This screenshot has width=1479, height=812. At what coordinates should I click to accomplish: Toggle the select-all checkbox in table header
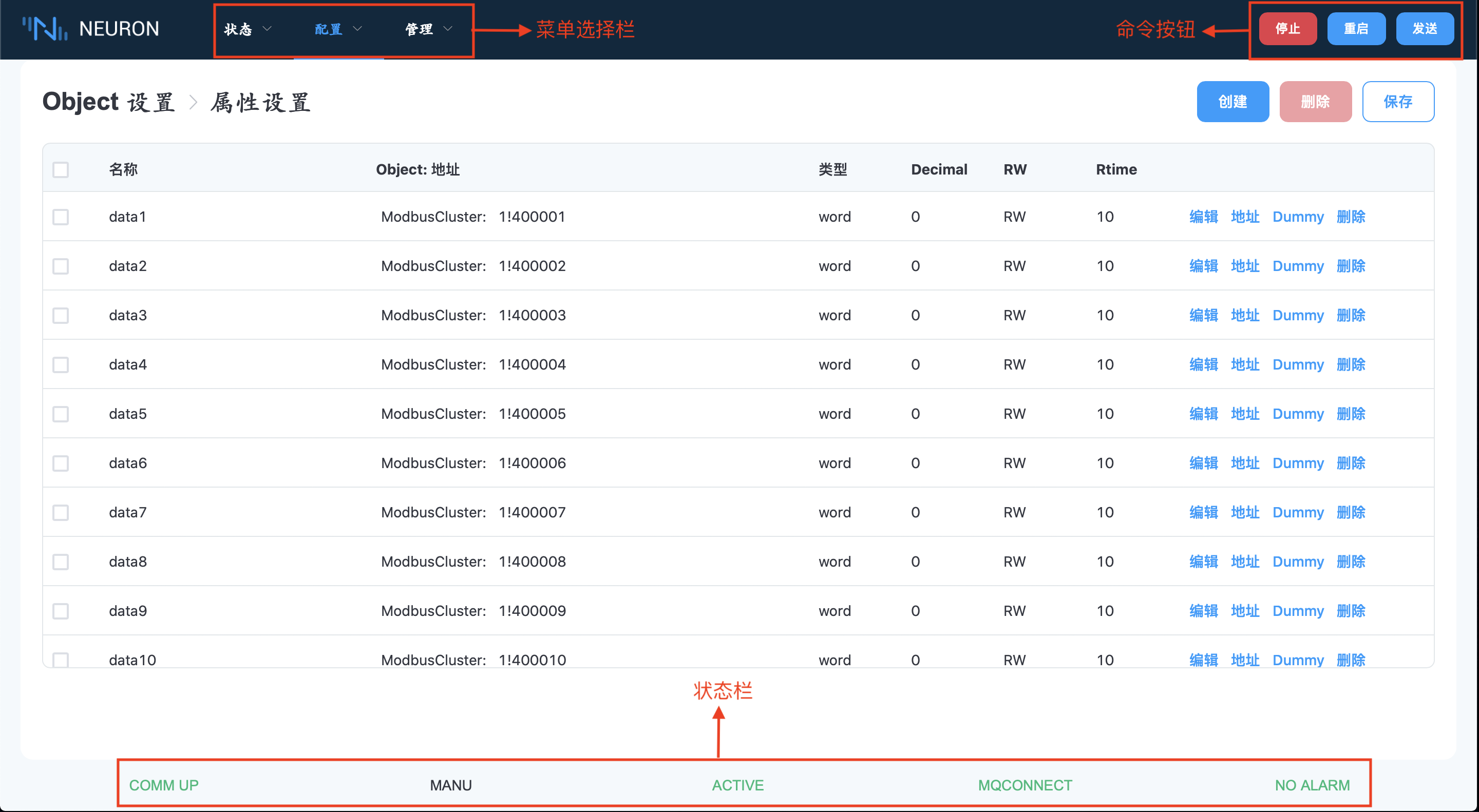click(x=60, y=170)
